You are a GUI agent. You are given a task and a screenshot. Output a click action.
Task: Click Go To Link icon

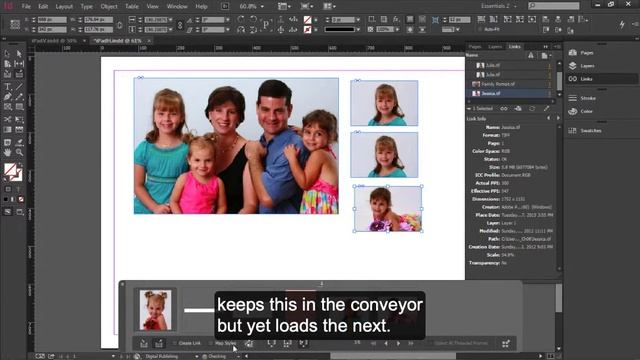(518, 109)
